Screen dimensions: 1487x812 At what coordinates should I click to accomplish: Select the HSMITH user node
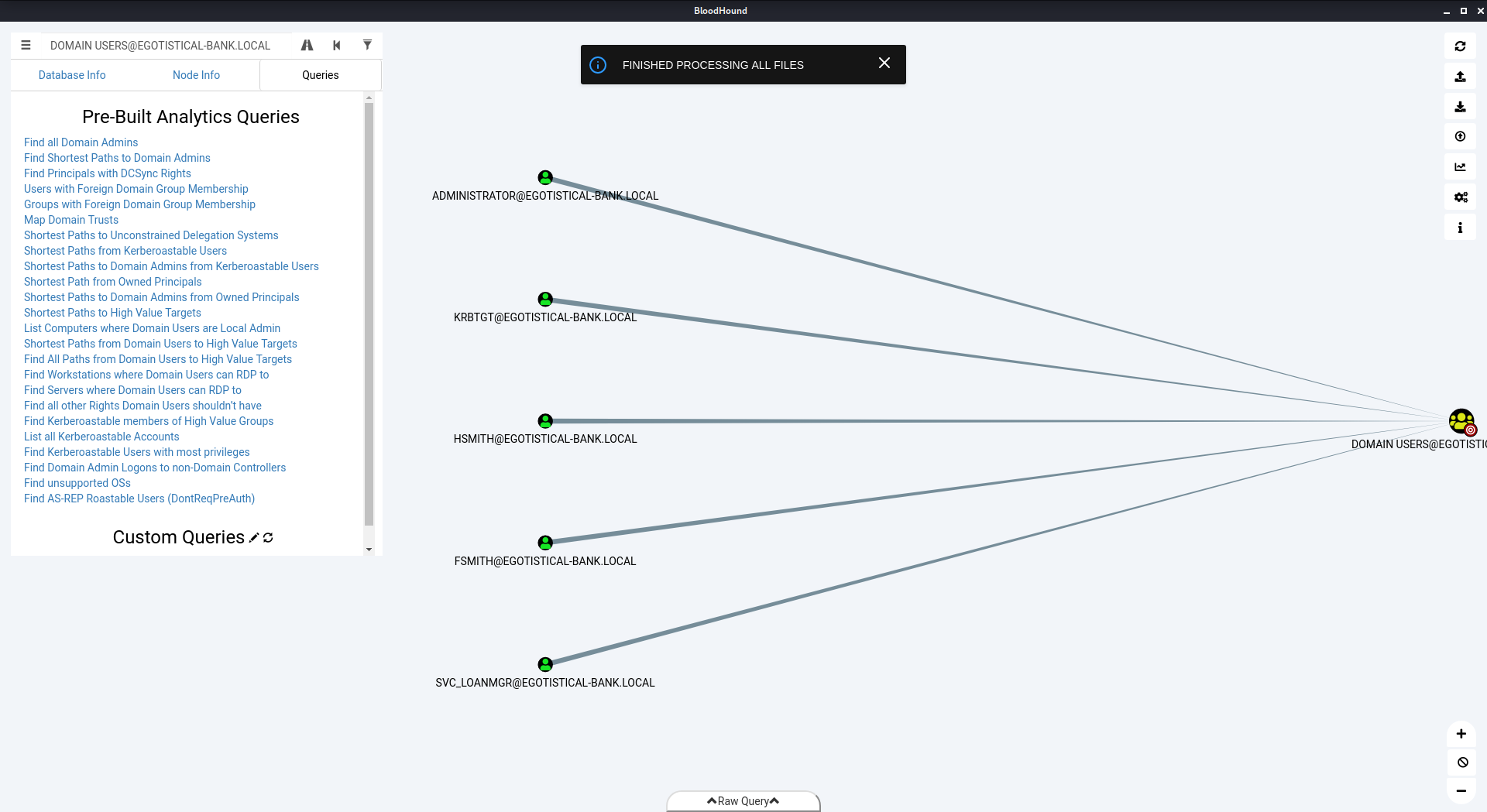545,421
